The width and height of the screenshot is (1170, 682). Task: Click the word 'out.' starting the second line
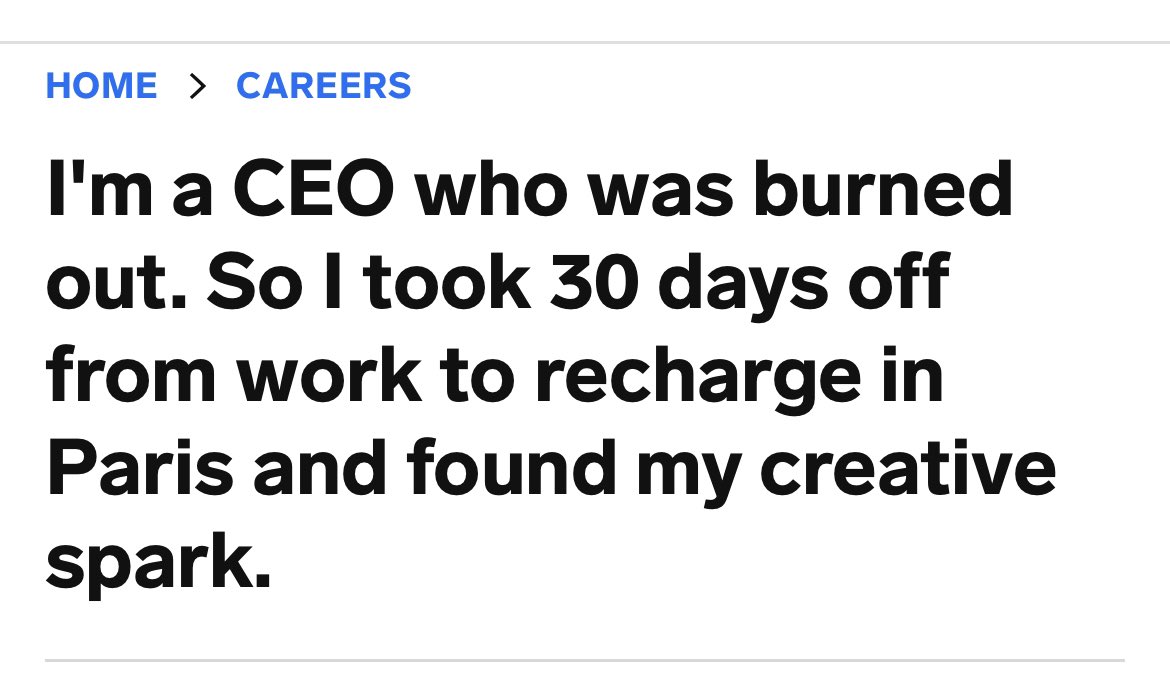[116, 284]
